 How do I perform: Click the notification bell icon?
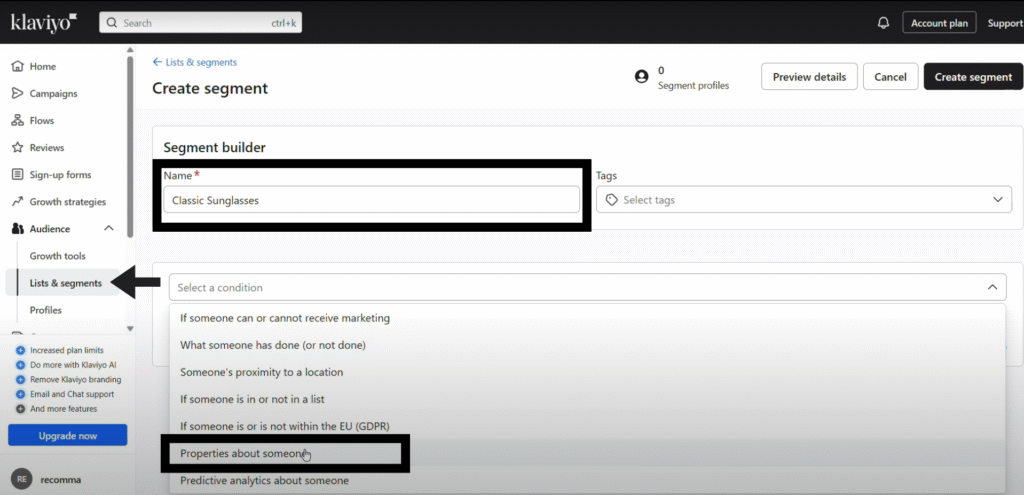883,23
